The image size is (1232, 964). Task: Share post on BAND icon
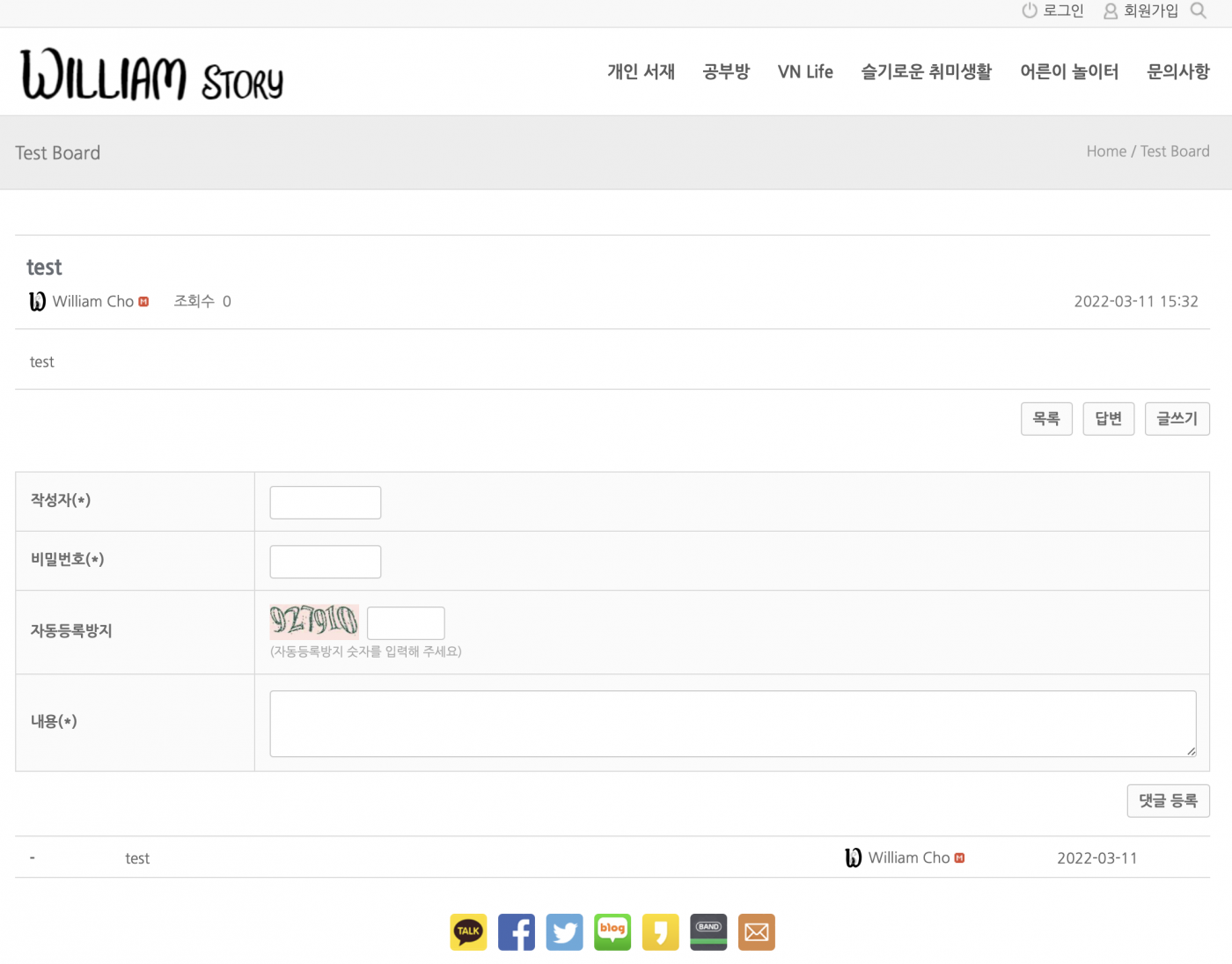click(x=708, y=932)
